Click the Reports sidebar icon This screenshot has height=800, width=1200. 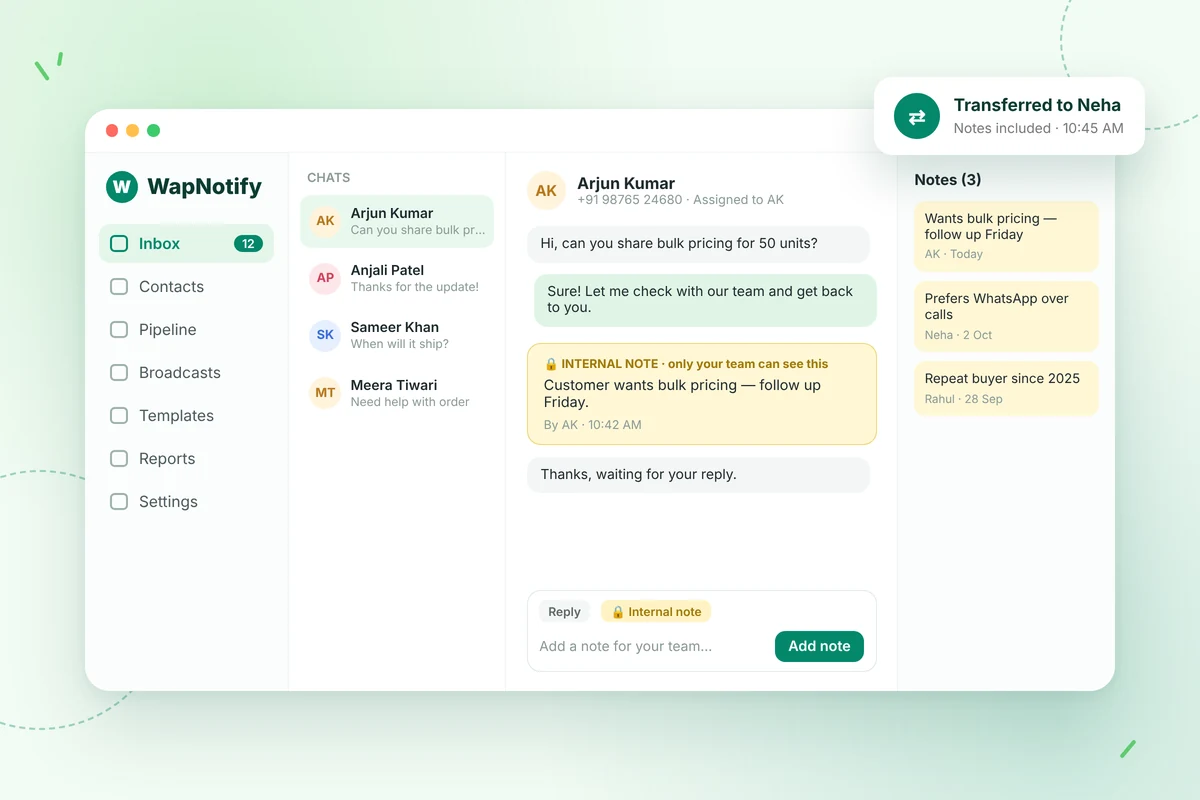[x=119, y=458]
